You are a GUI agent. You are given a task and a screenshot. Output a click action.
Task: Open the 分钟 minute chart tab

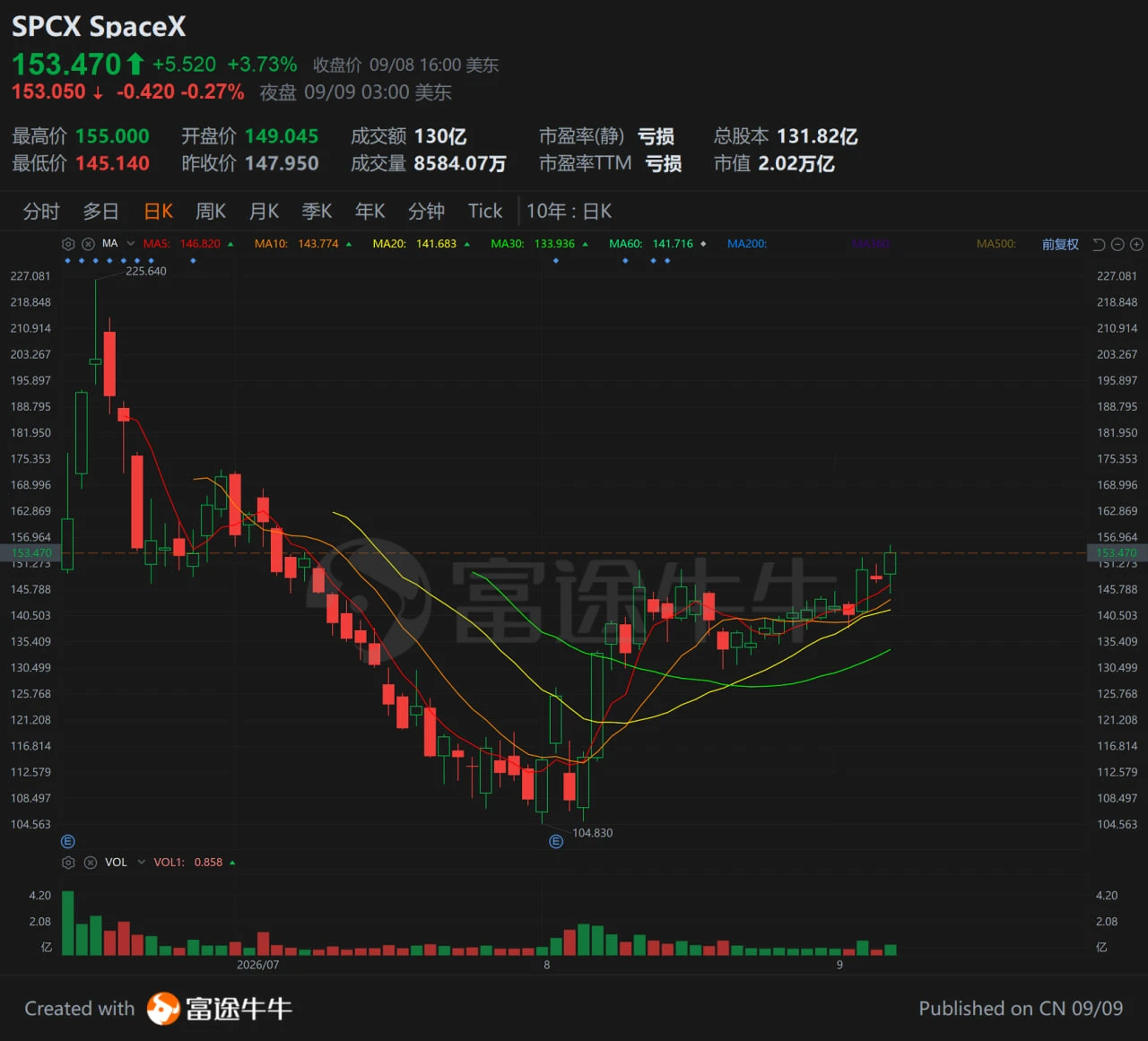point(426,212)
